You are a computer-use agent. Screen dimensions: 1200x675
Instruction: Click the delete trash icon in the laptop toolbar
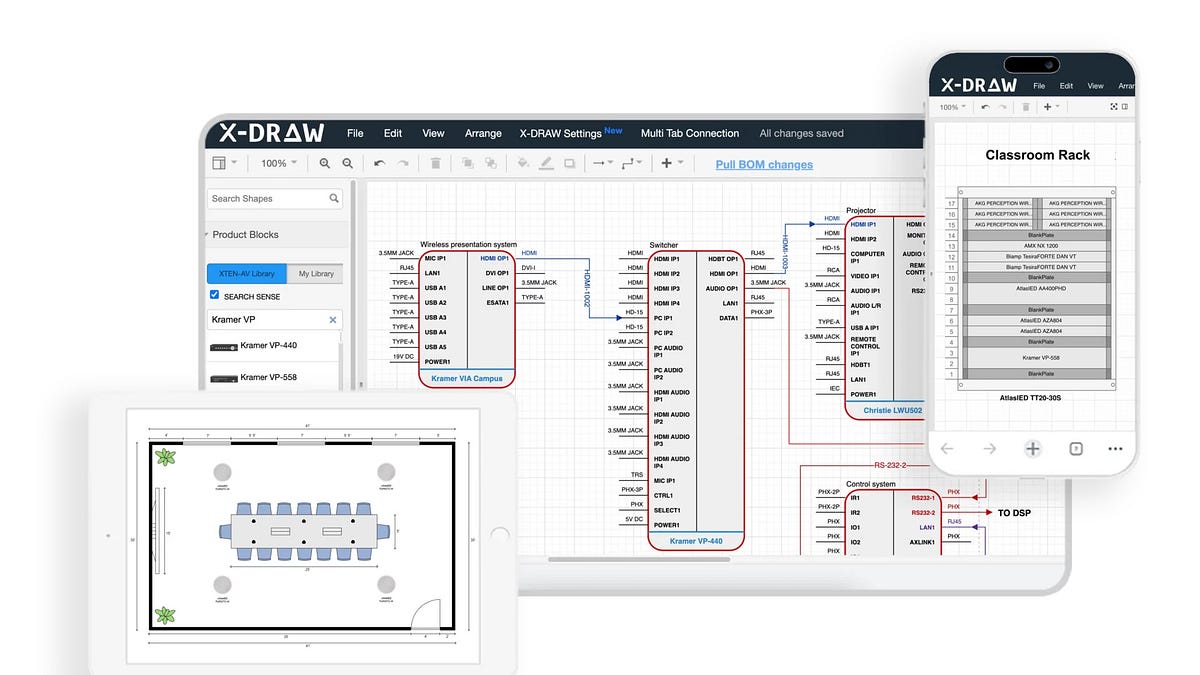click(x=435, y=163)
